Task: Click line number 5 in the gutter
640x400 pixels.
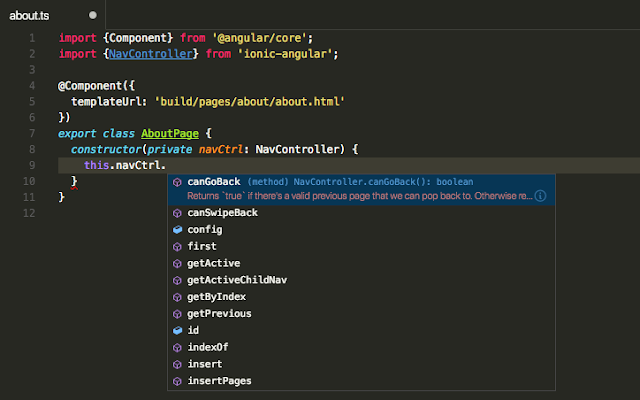Action: click(x=33, y=102)
